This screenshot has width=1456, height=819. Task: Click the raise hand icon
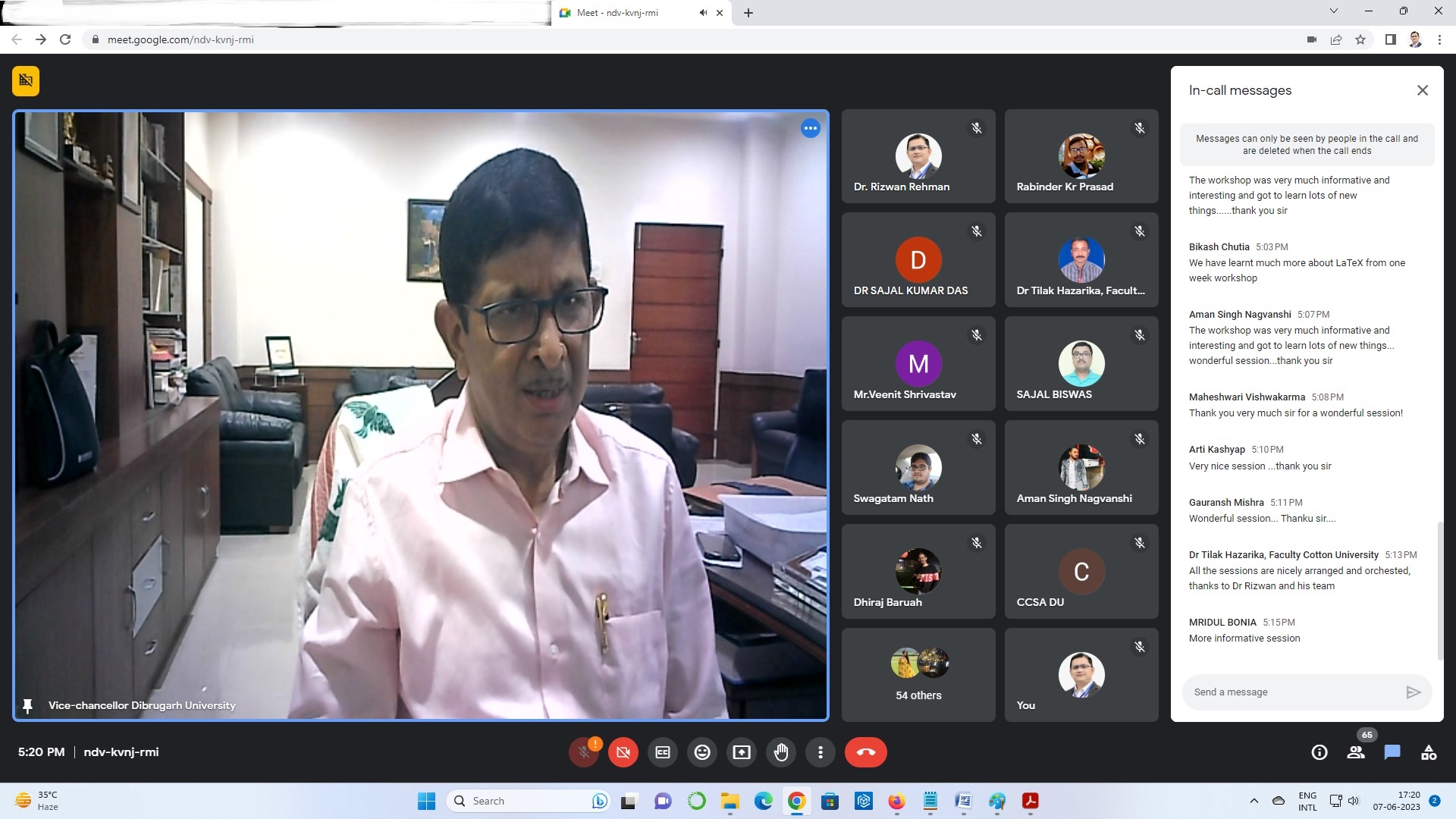click(781, 752)
